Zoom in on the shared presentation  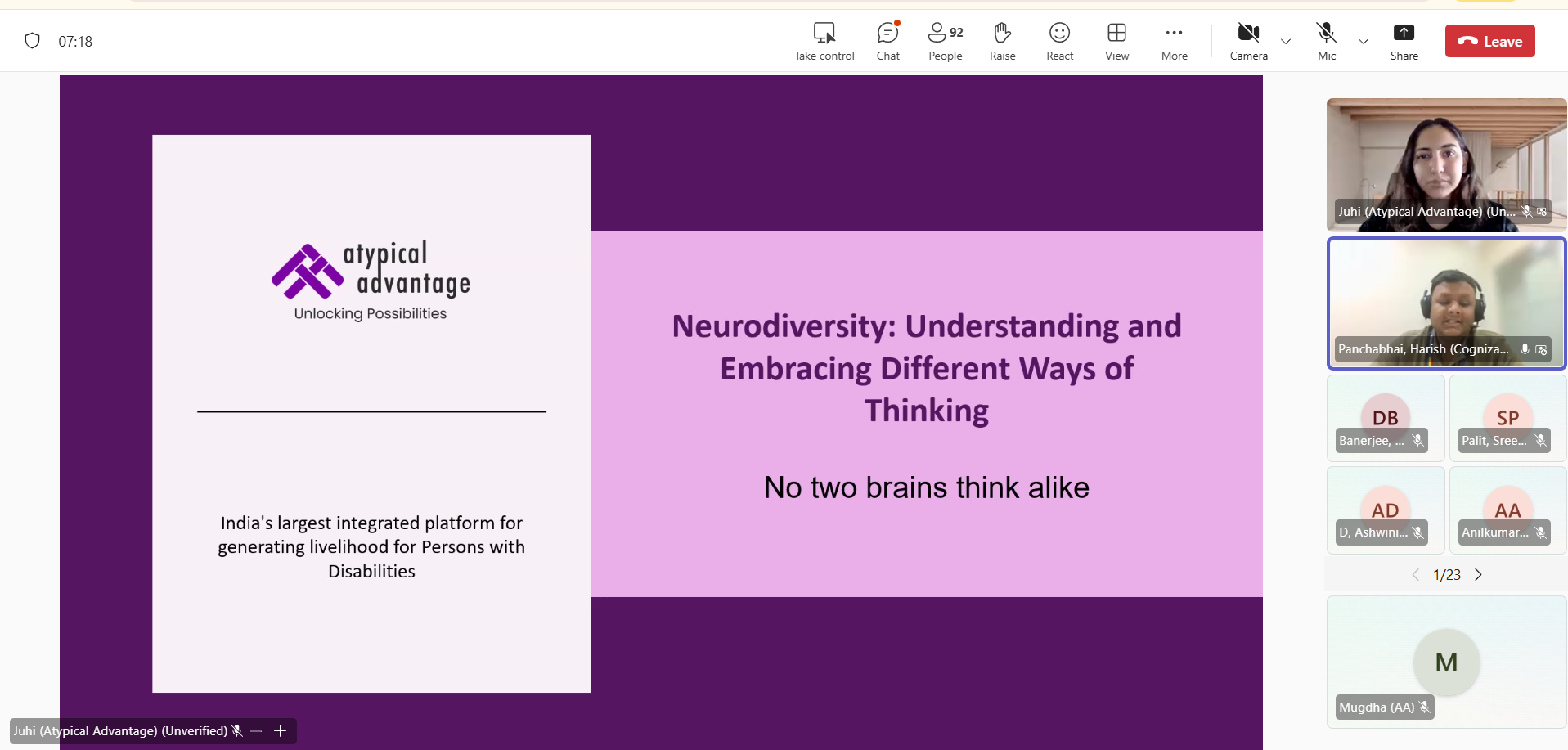click(x=279, y=730)
